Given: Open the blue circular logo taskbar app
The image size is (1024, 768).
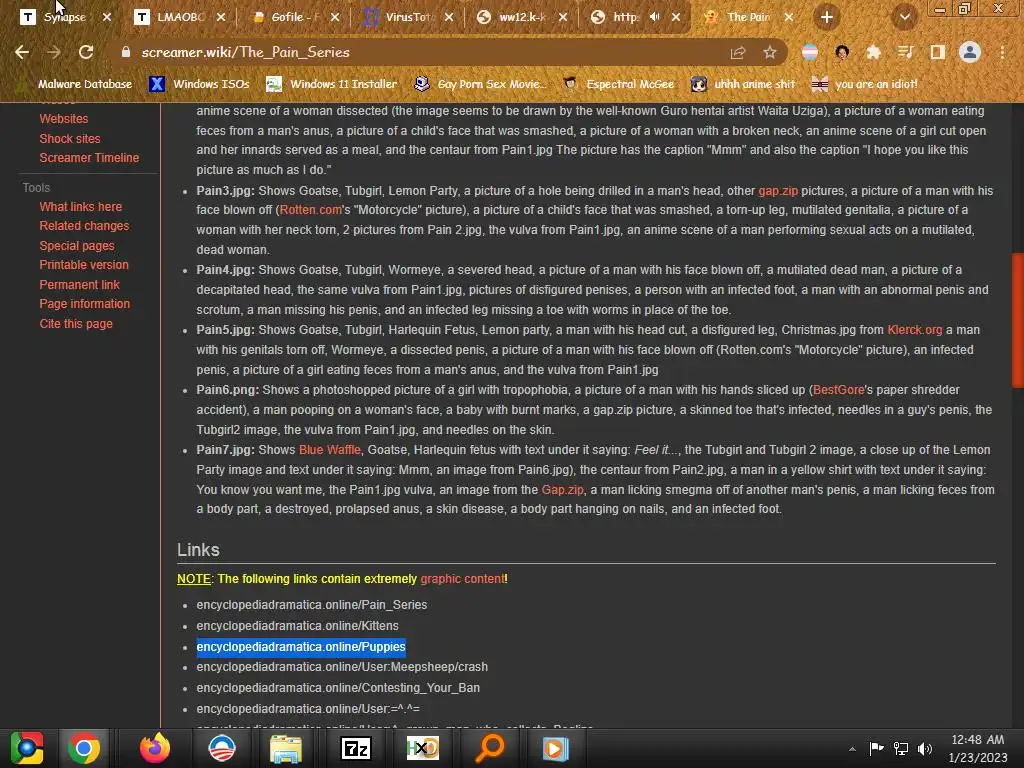Looking at the screenshot, I should tap(221, 748).
